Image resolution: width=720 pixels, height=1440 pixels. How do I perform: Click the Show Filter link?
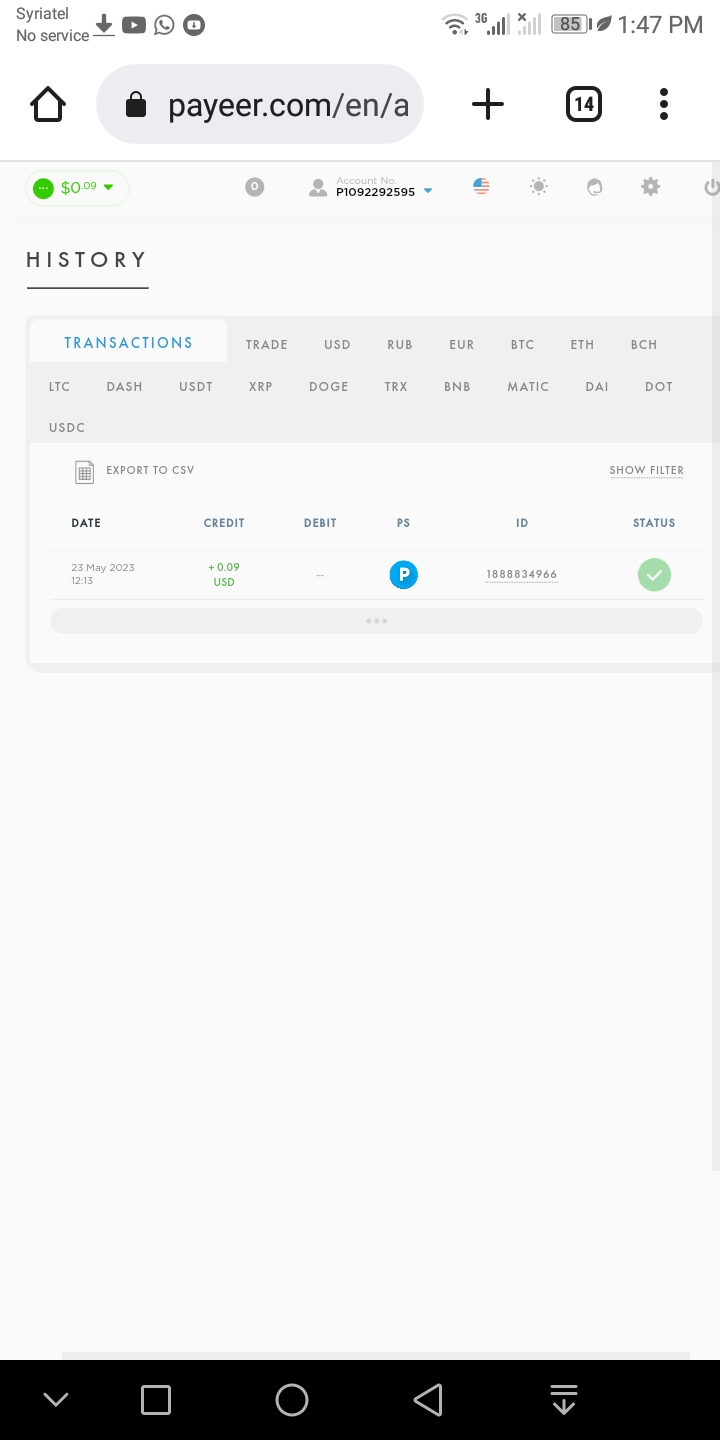[647, 470]
